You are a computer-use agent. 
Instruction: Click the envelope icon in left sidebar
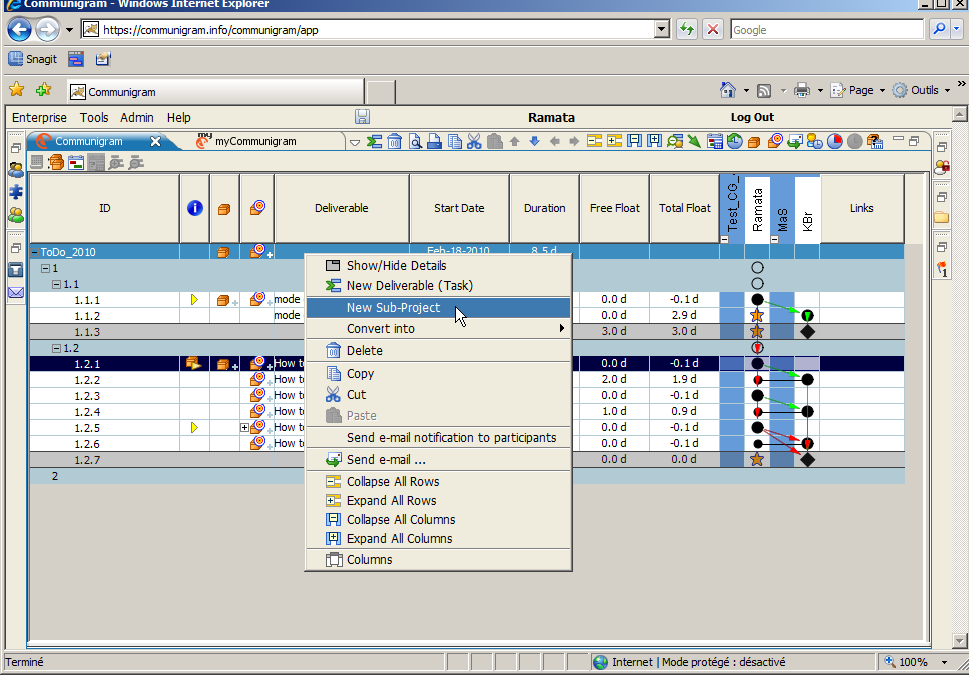click(x=16, y=292)
